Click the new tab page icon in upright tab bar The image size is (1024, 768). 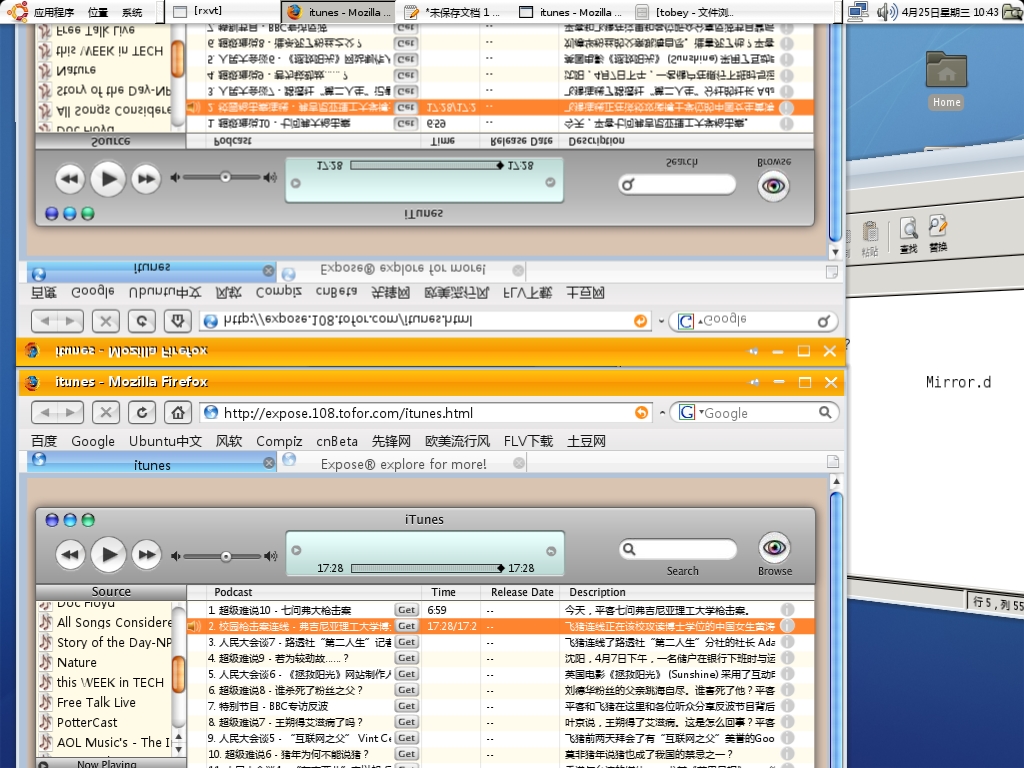[x=833, y=462]
